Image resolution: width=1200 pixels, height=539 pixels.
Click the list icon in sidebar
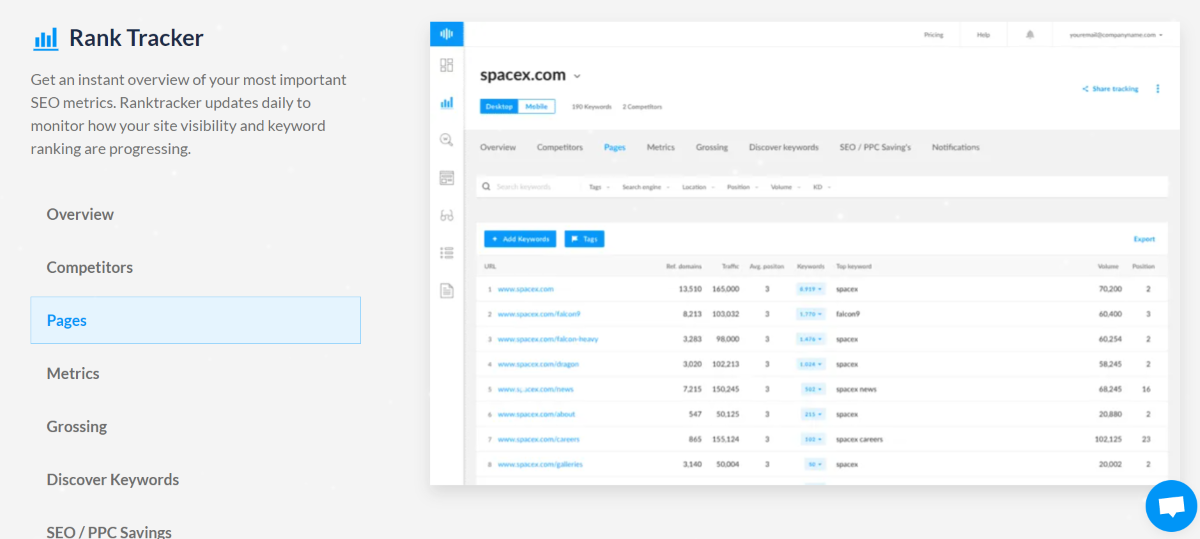click(447, 253)
